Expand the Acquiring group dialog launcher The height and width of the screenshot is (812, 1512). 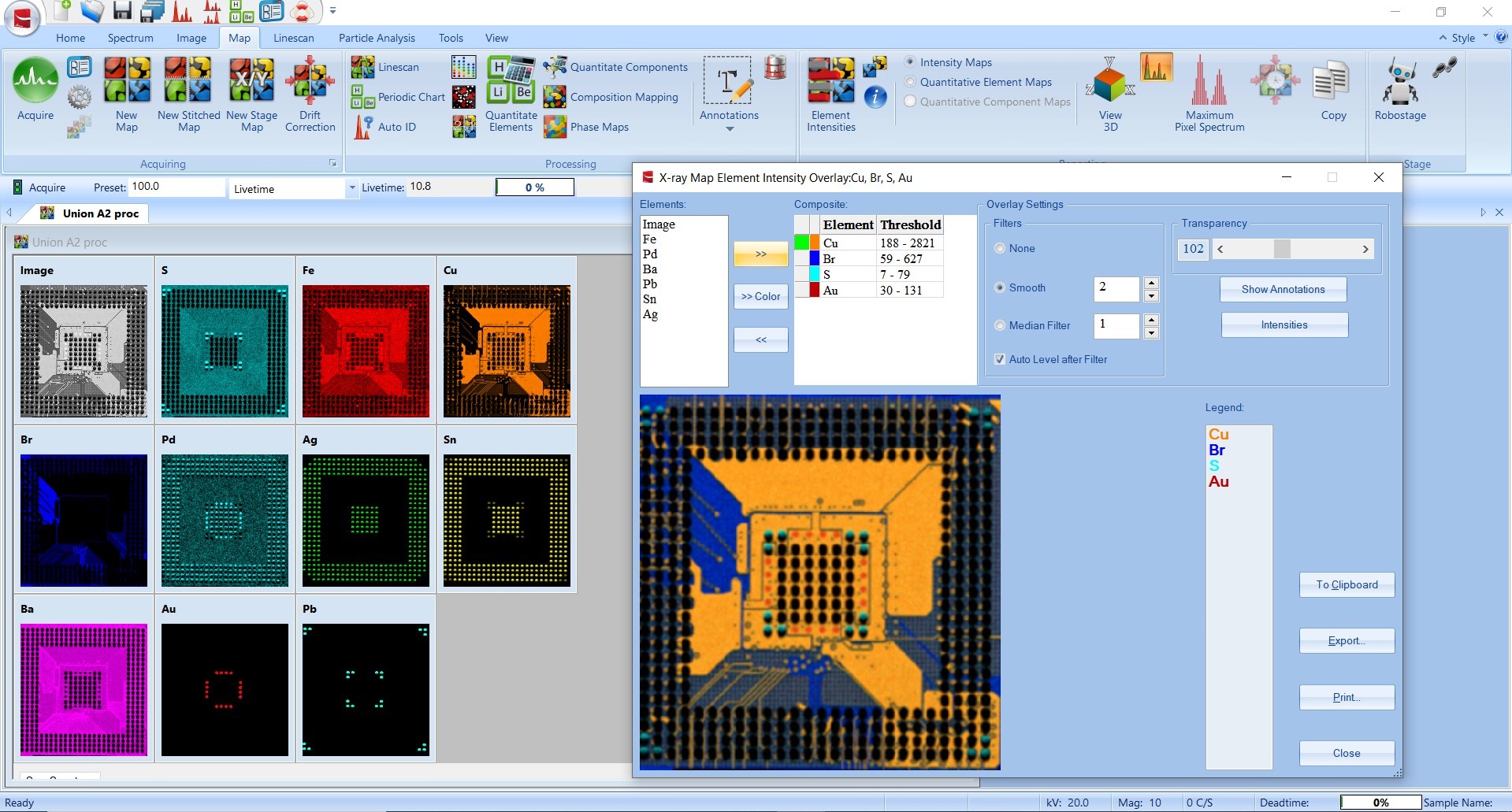(x=333, y=163)
